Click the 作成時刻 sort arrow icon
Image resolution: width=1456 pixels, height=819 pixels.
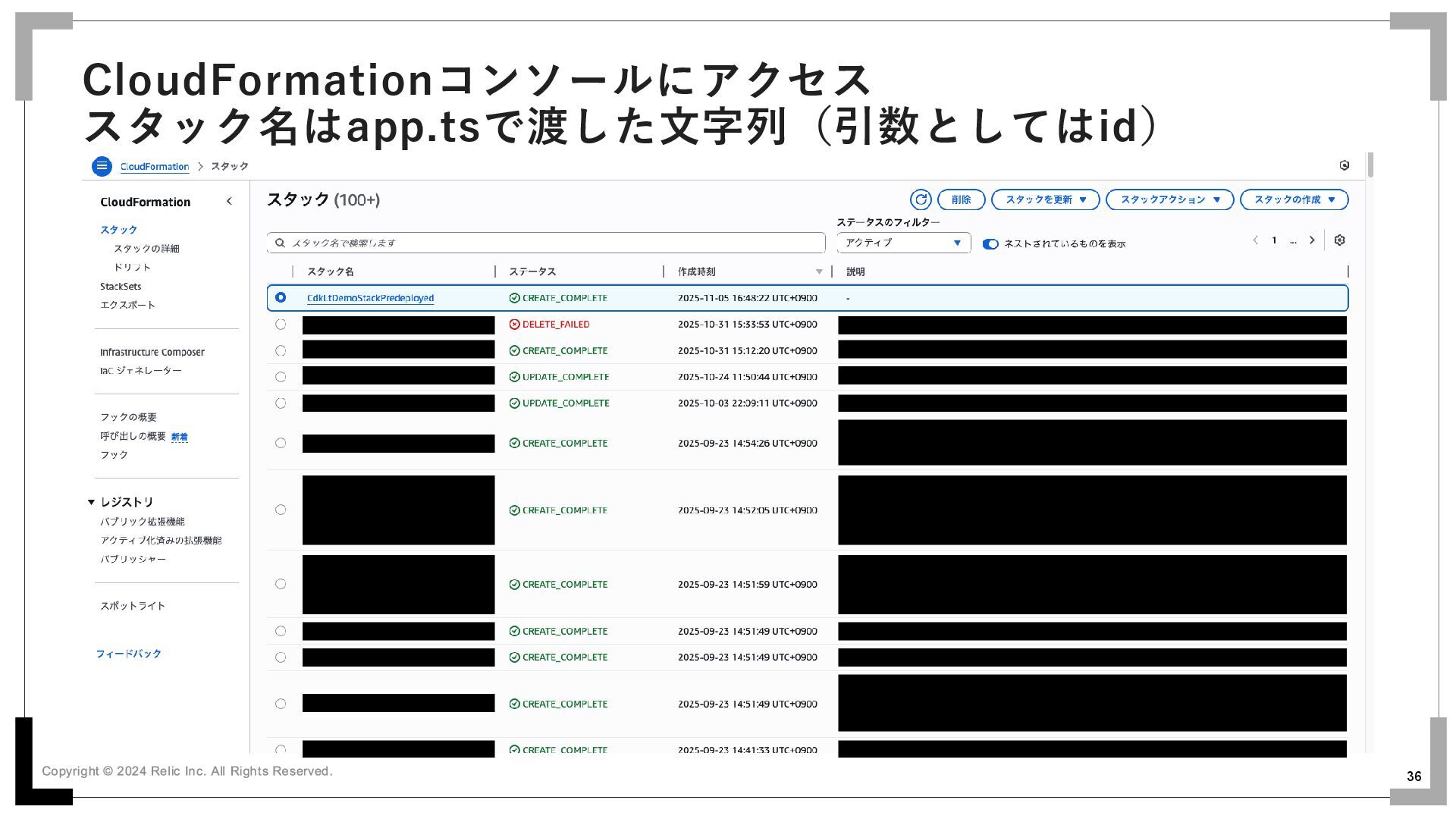tap(819, 271)
